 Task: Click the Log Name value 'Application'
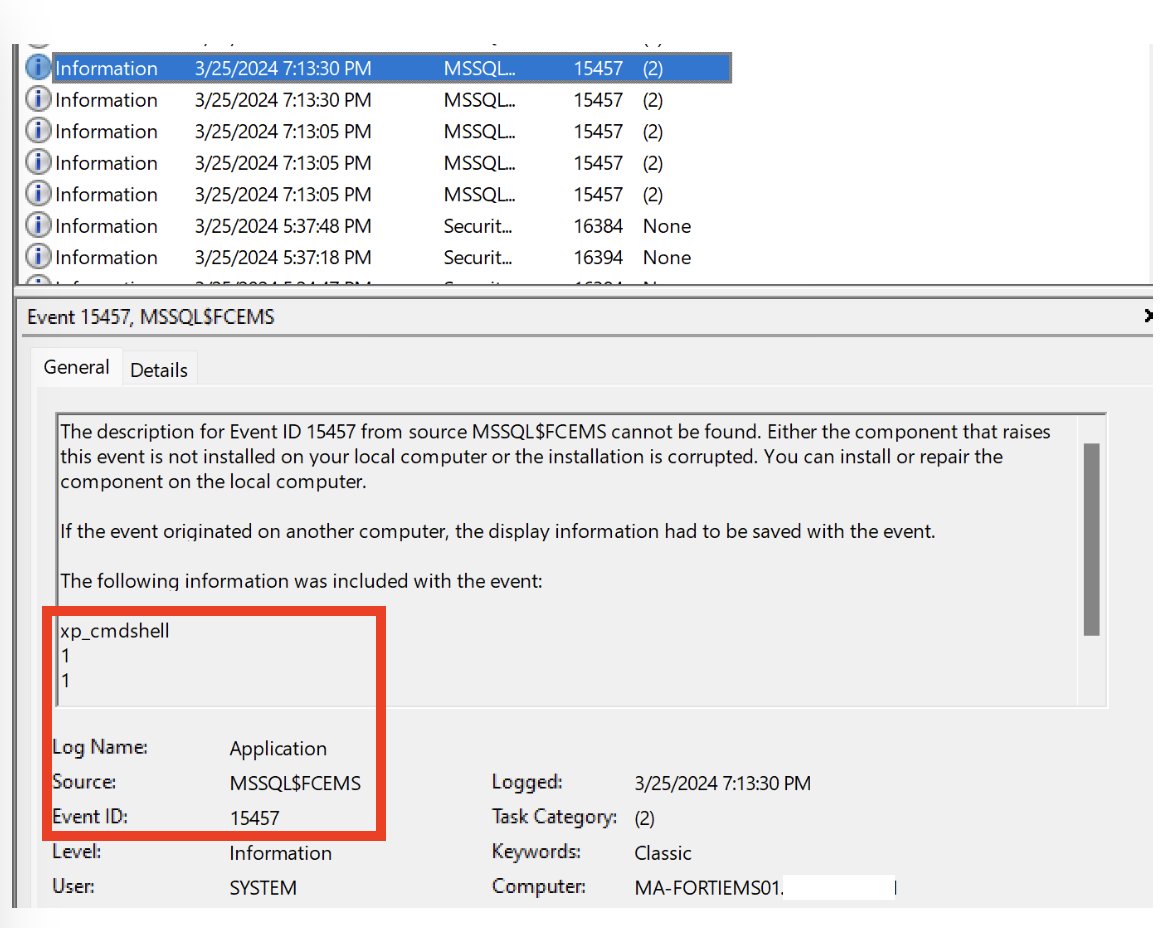pyautogui.click(x=278, y=748)
